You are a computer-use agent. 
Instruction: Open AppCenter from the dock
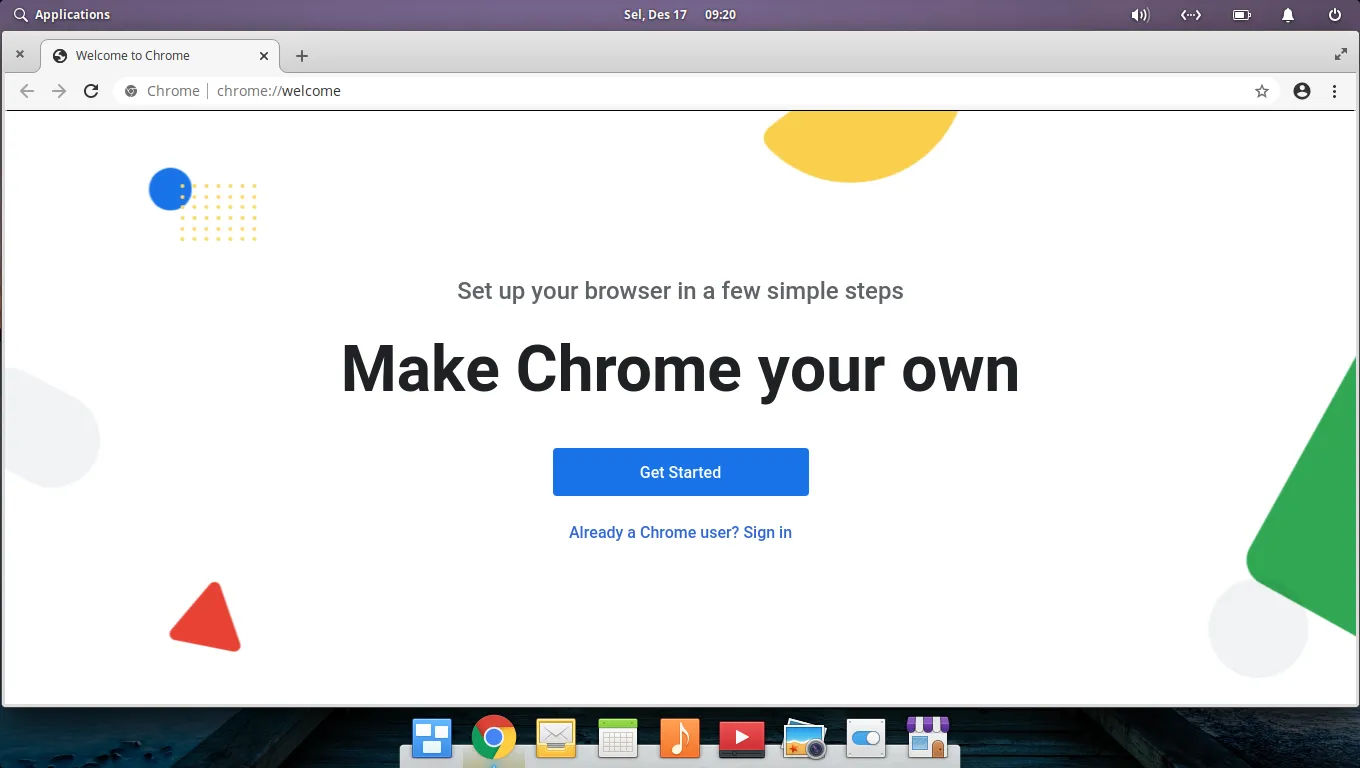[x=928, y=737]
